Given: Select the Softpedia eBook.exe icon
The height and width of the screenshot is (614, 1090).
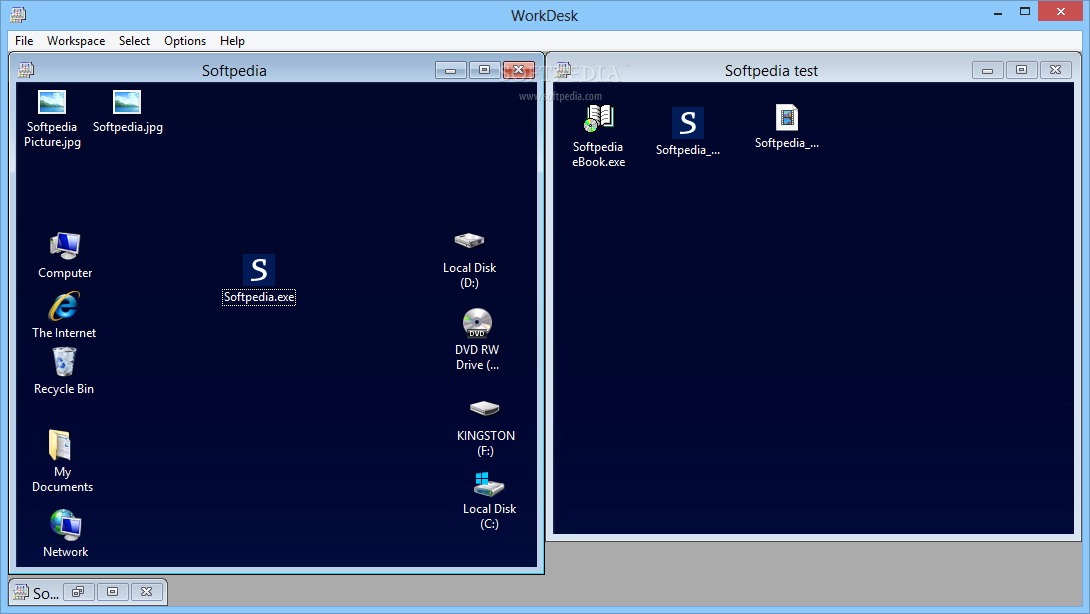Looking at the screenshot, I should pos(599,119).
